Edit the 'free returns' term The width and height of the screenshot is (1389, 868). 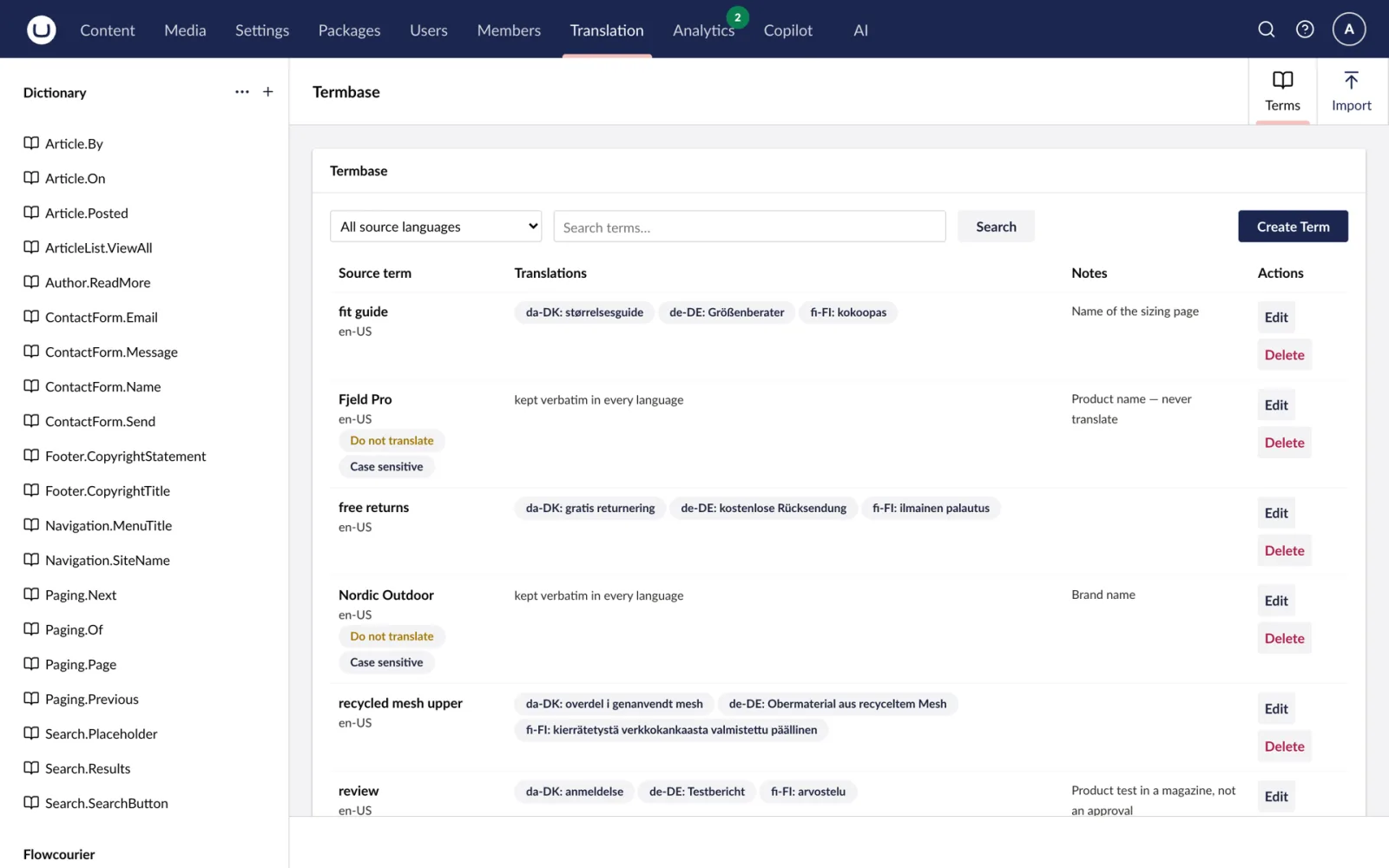1276,513
